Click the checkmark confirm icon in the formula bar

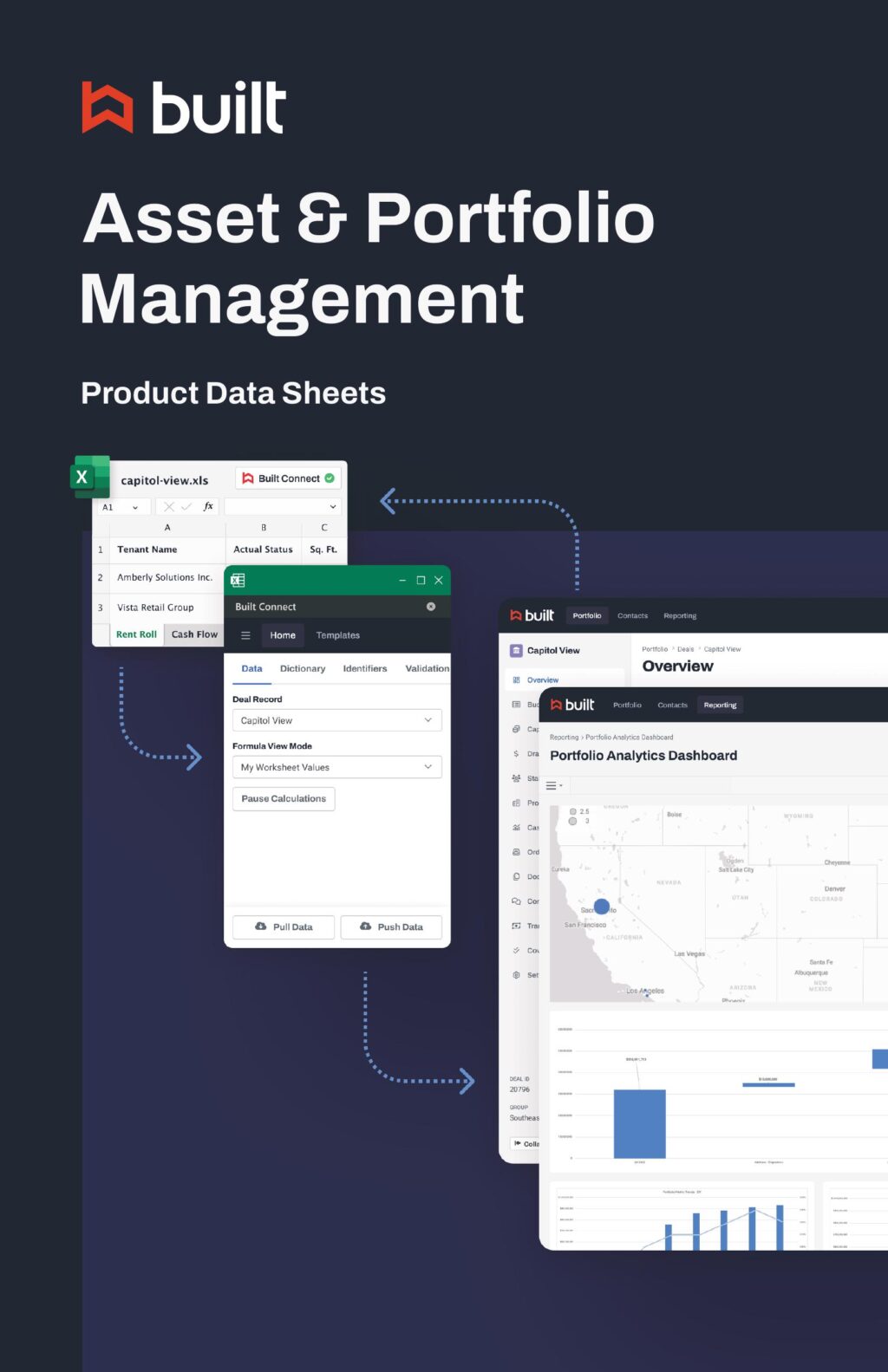186,507
